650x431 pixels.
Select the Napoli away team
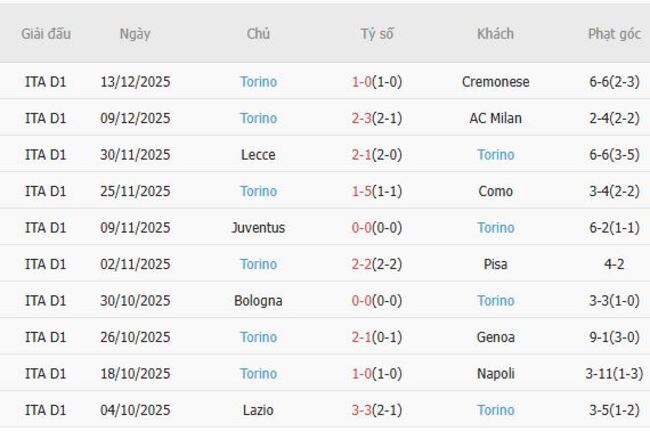[x=496, y=374]
